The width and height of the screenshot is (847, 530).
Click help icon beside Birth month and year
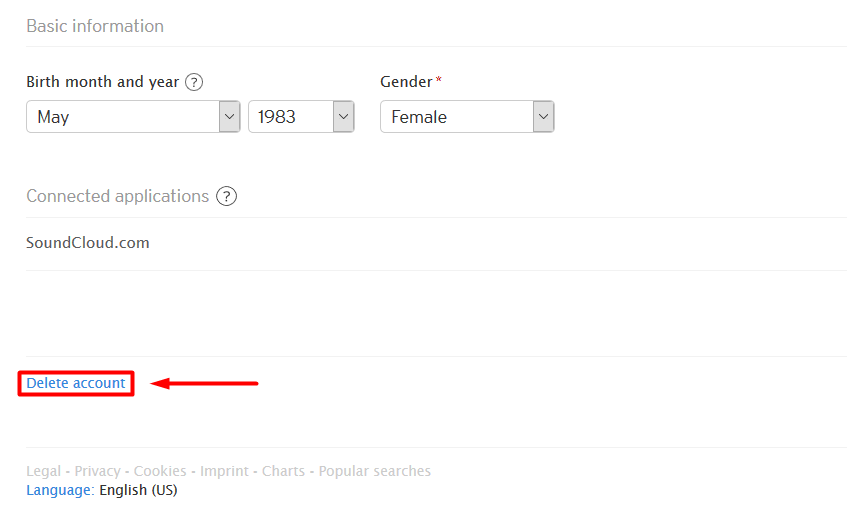tap(194, 82)
